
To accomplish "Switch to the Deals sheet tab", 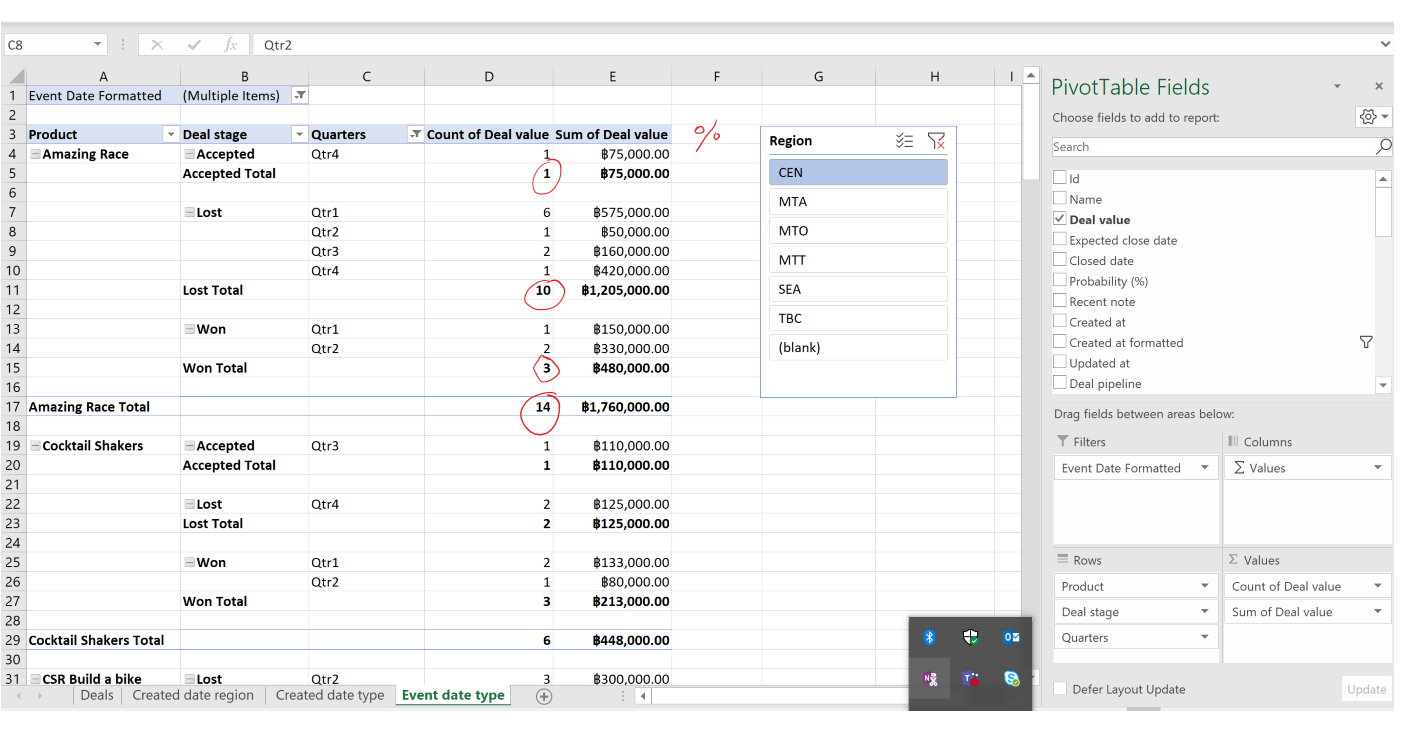I will [97, 696].
